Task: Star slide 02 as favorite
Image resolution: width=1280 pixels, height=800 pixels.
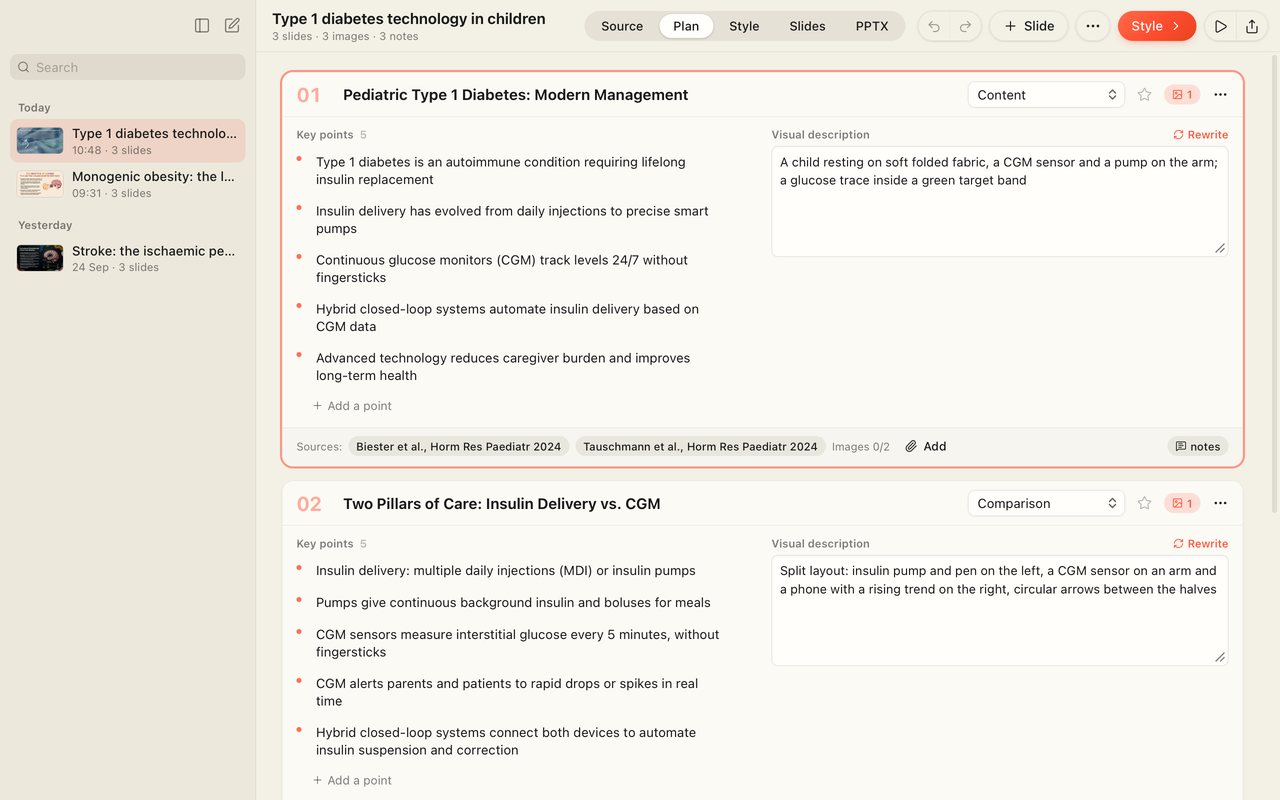Action: click(1145, 504)
